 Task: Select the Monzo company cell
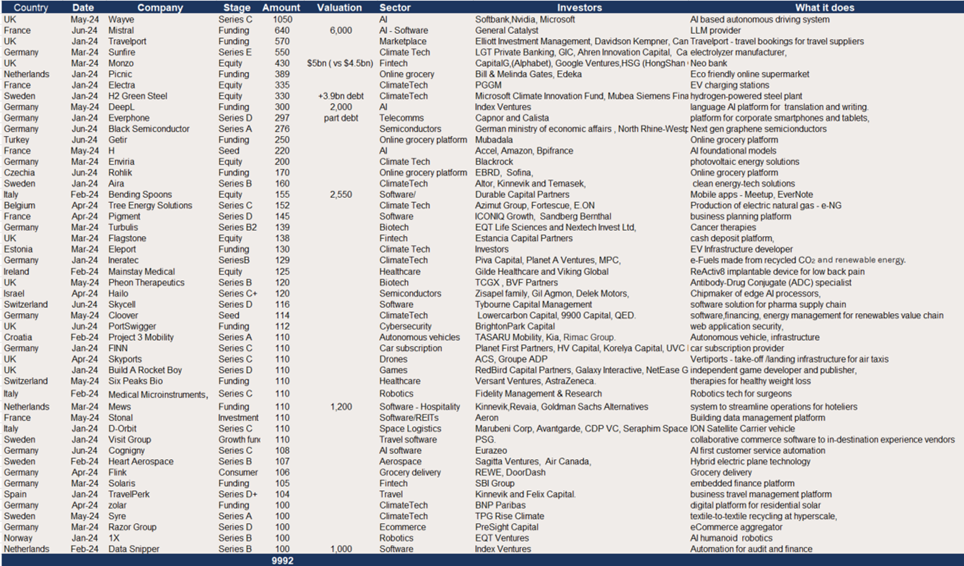point(121,63)
